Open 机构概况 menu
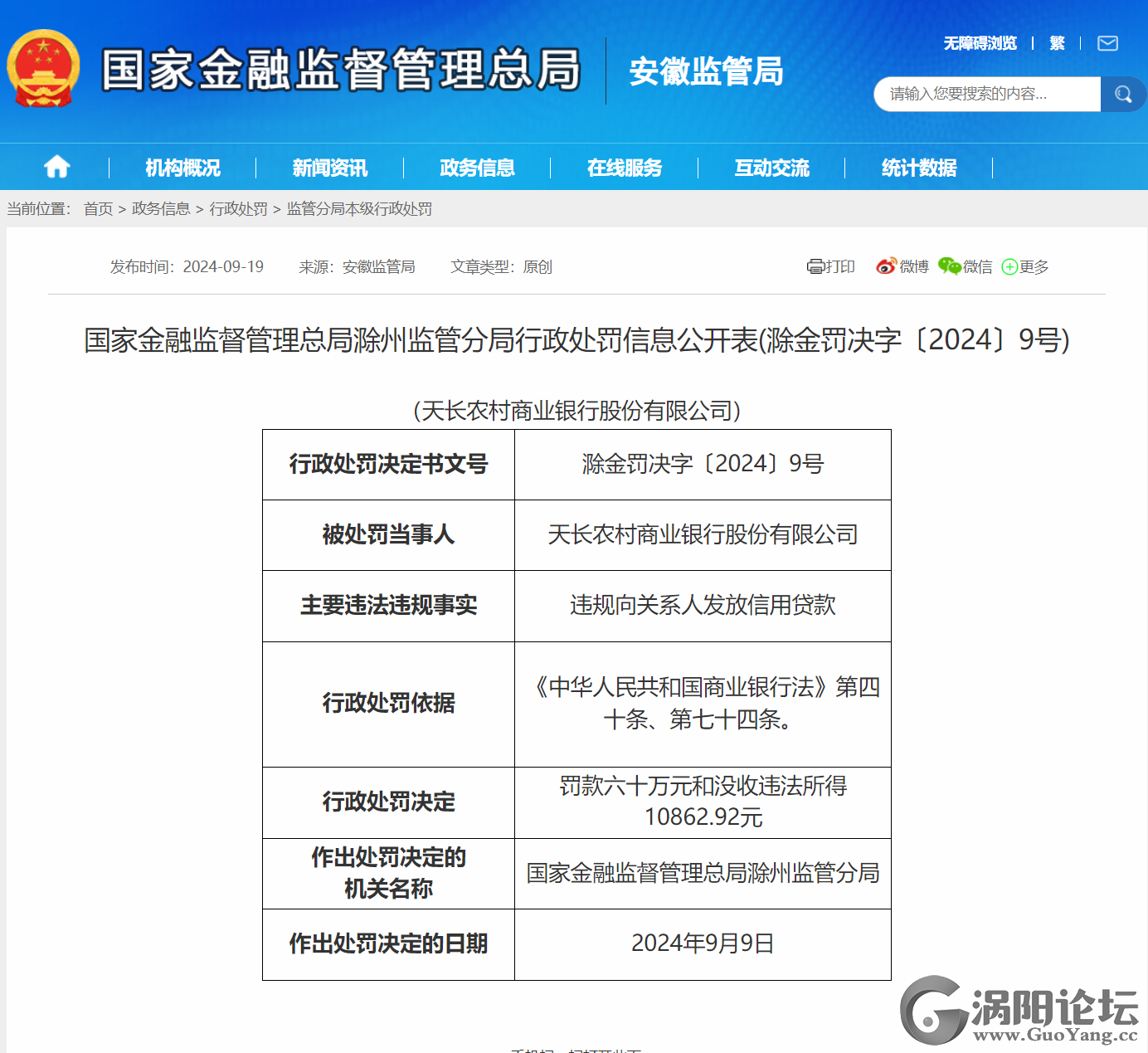 click(x=182, y=168)
